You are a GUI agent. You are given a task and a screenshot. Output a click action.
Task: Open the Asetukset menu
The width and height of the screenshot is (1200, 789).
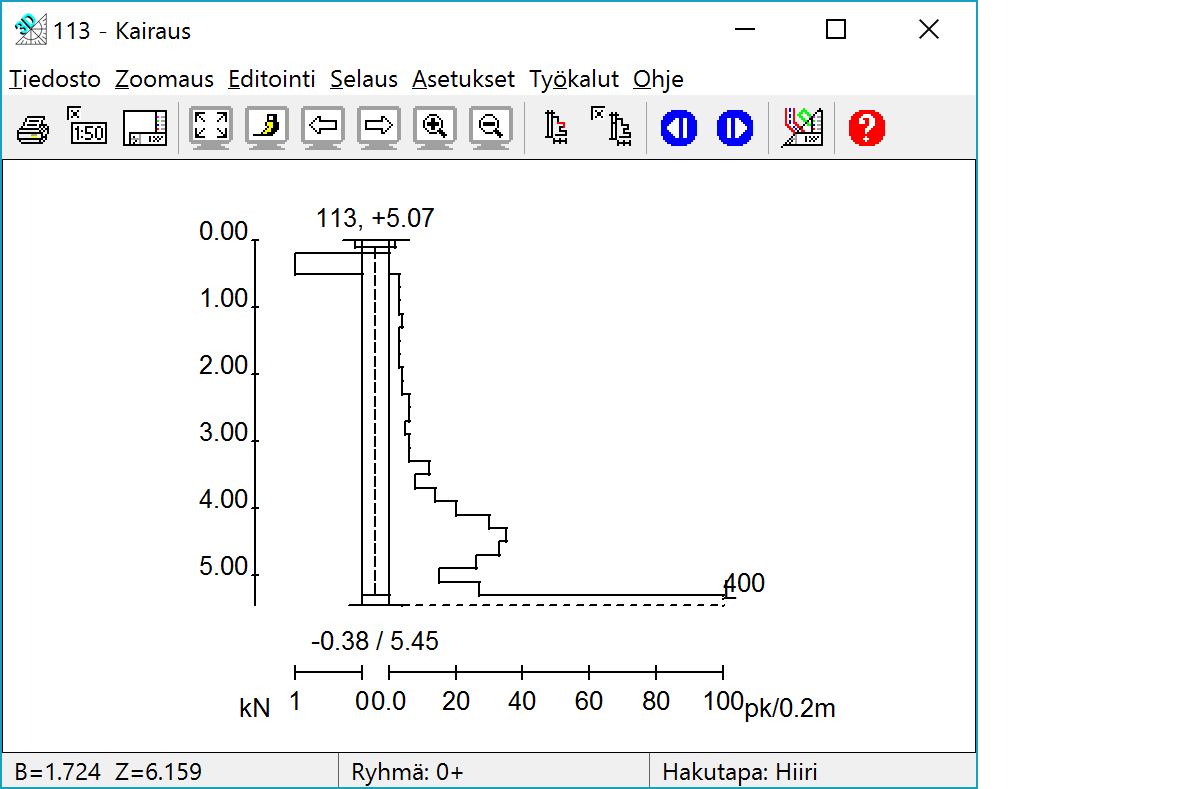click(x=463, y=79)
